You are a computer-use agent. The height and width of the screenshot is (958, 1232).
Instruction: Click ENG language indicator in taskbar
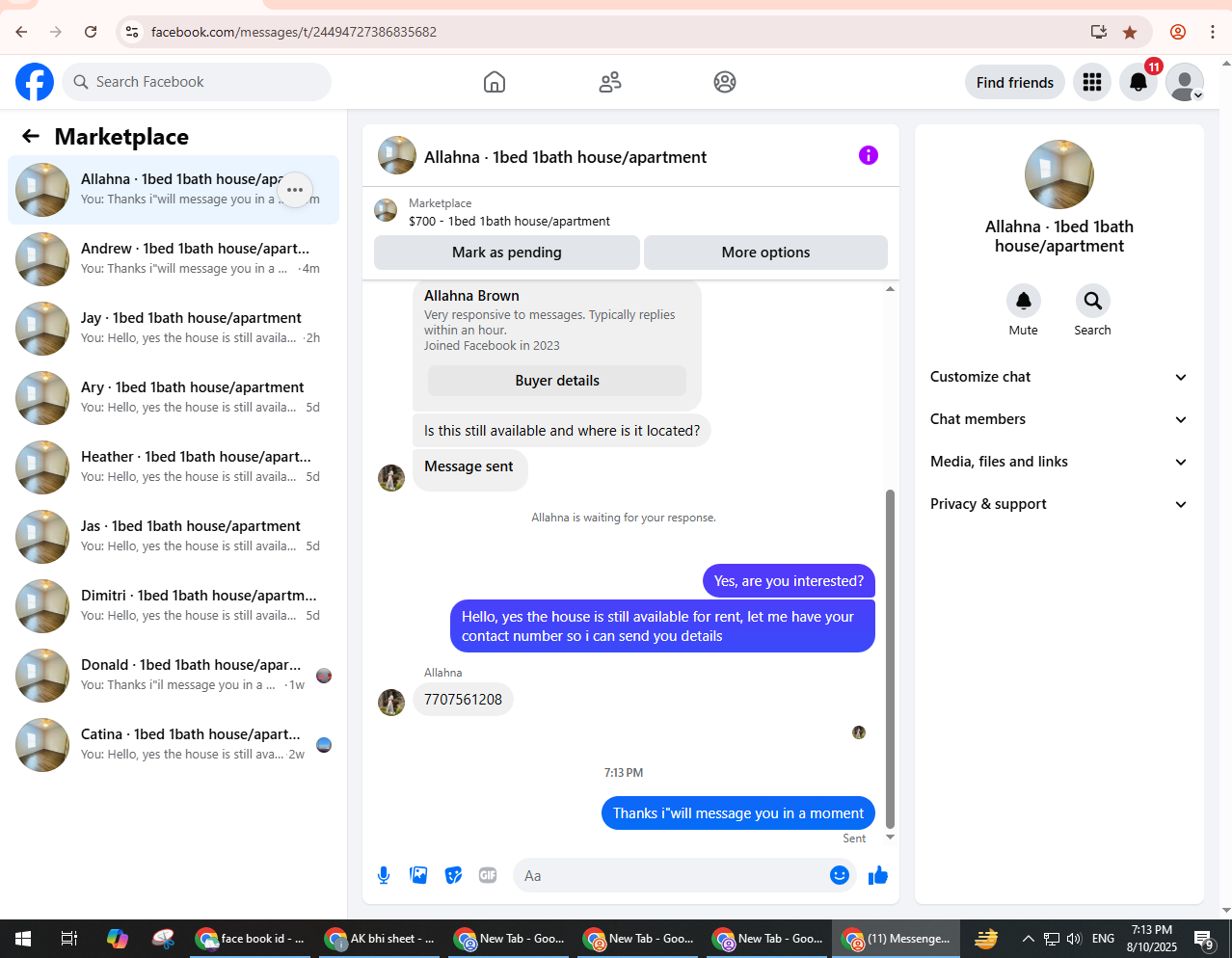pos(1104,938)
